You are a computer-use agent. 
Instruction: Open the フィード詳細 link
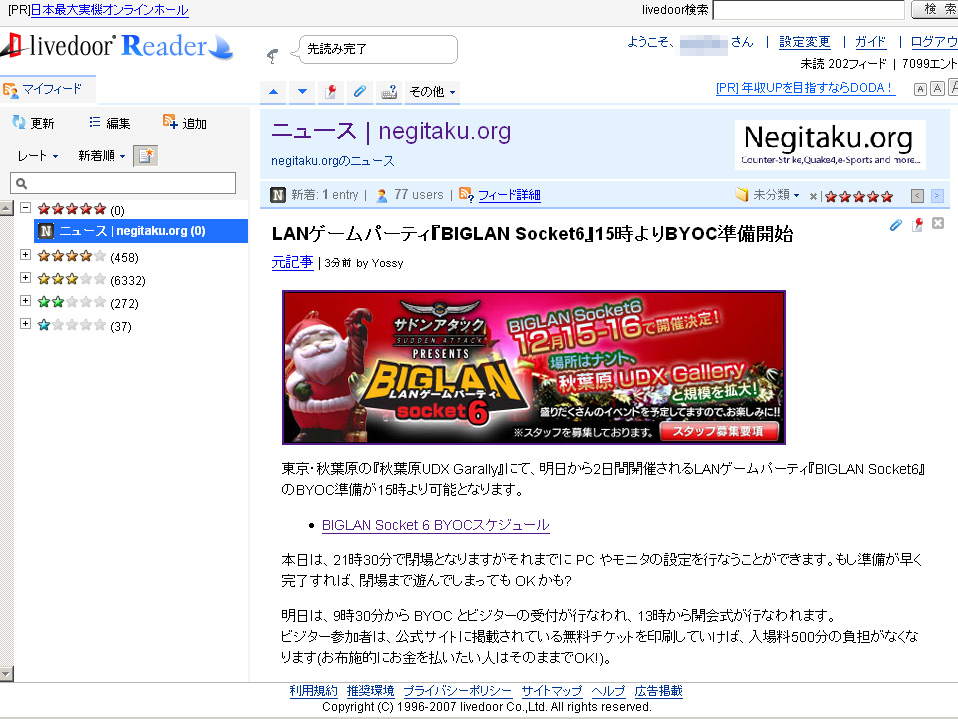click(x=509, y=195)
